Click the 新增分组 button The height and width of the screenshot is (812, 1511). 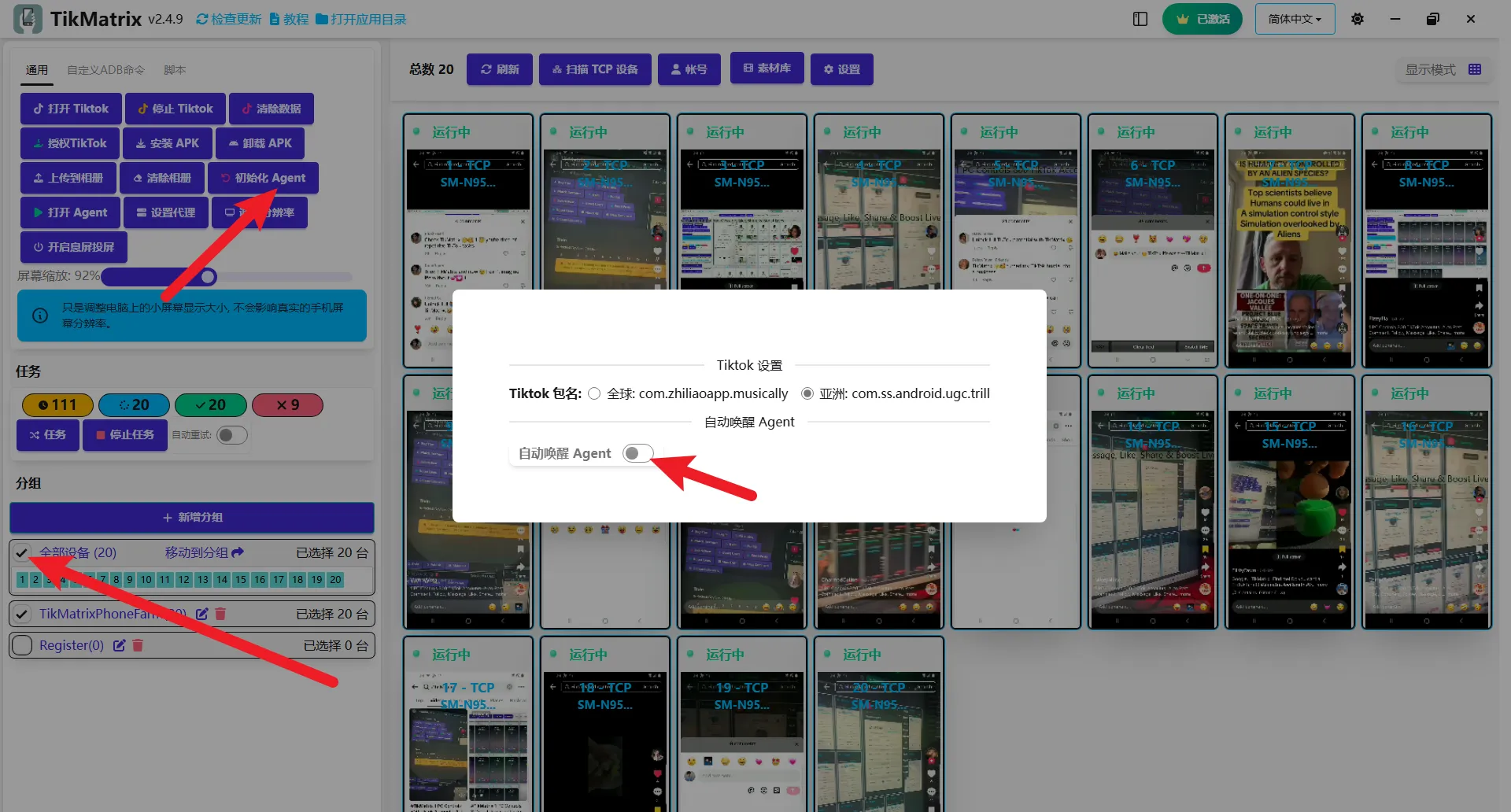pos(192,517)
